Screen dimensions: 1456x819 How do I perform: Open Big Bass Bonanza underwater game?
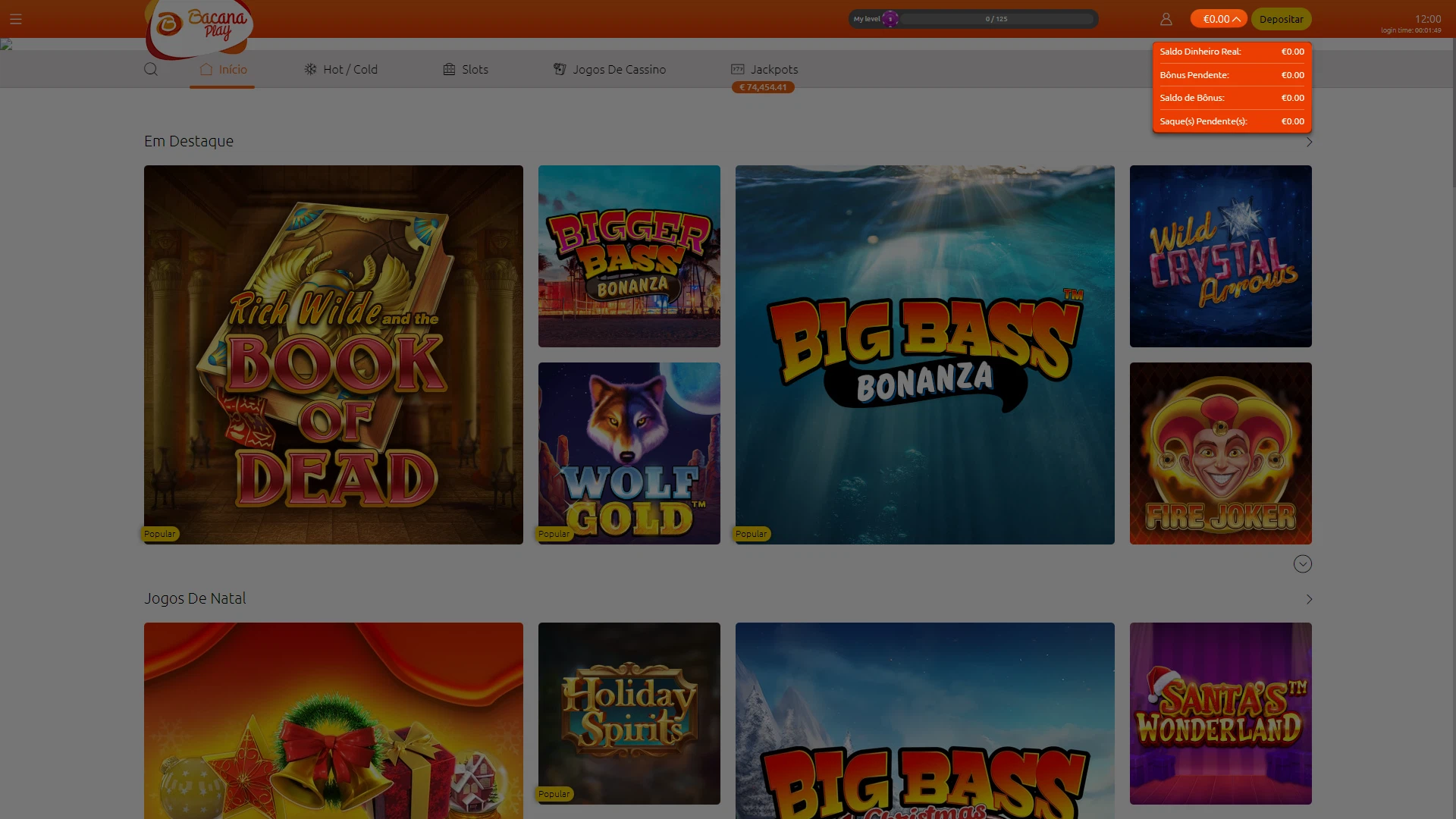pos(925,355)
